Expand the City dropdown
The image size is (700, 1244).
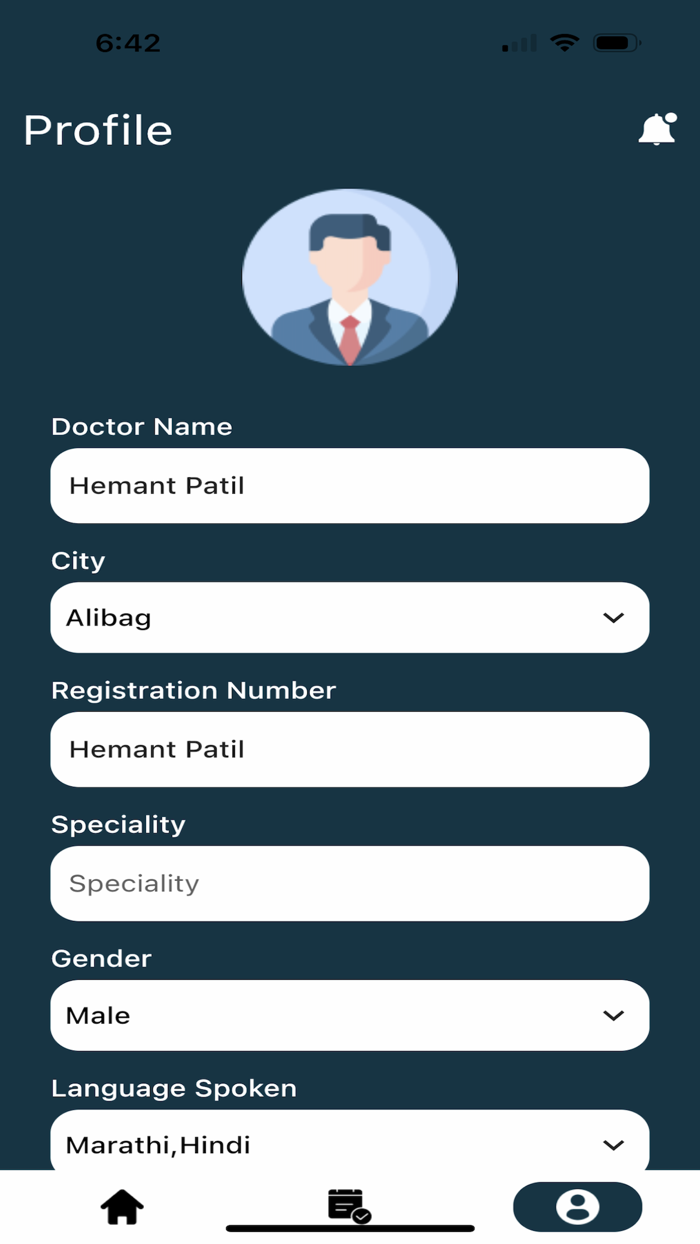349,617
